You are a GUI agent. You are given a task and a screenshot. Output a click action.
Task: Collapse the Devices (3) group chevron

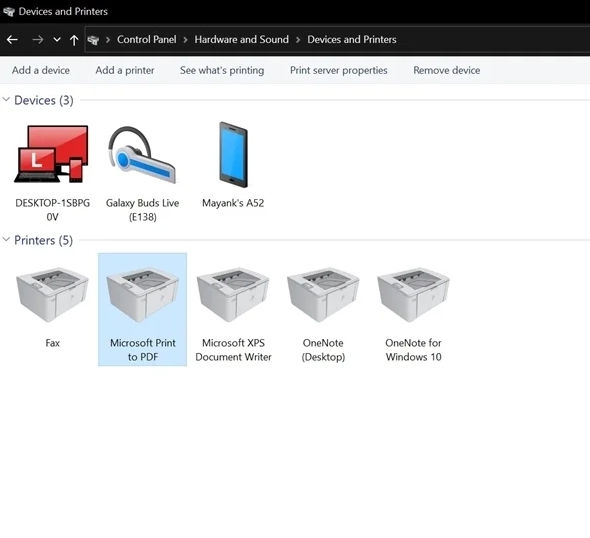tap(6, 100)
